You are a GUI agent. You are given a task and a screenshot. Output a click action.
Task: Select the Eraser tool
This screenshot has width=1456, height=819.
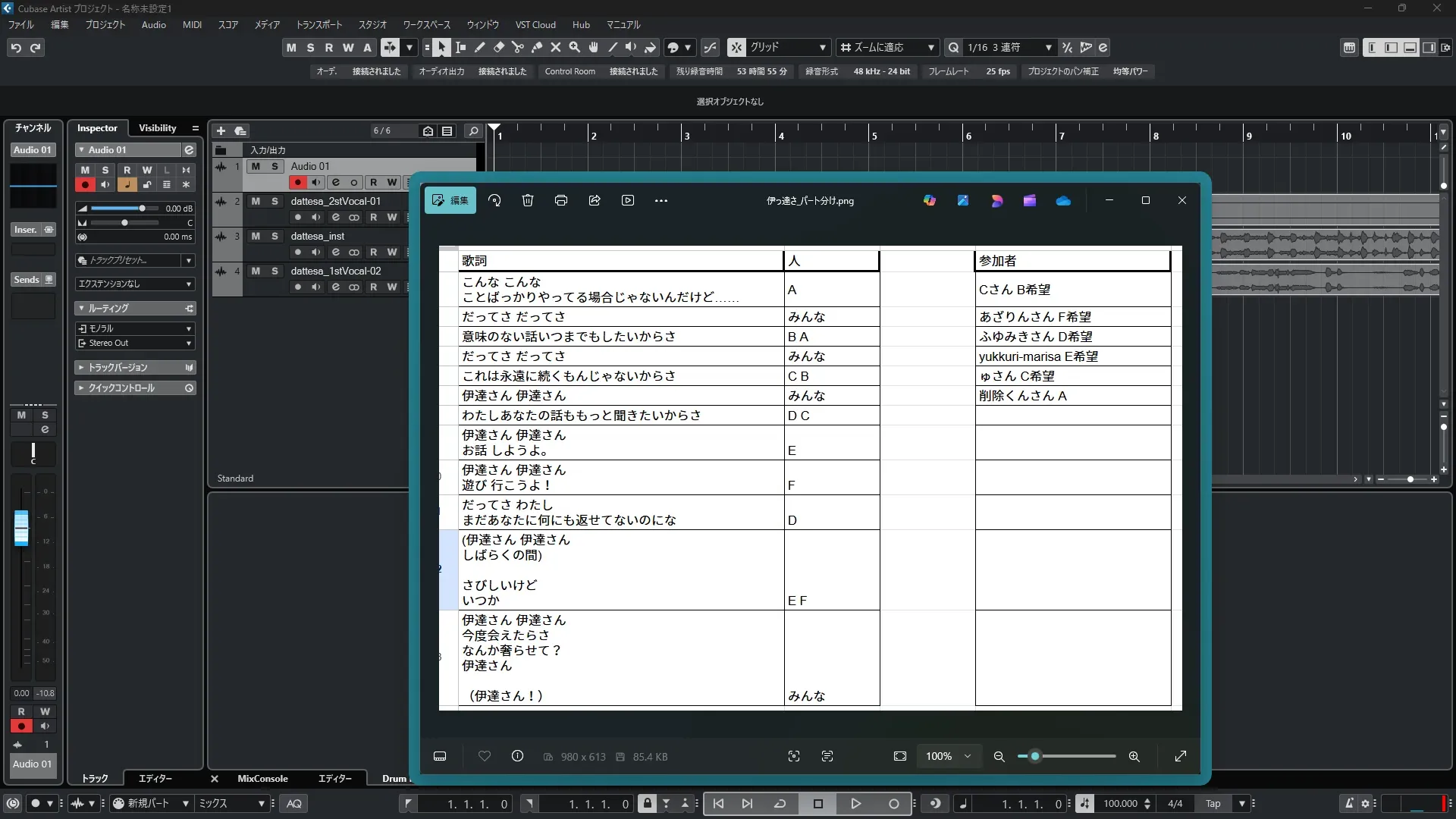[x=499, y=48]
